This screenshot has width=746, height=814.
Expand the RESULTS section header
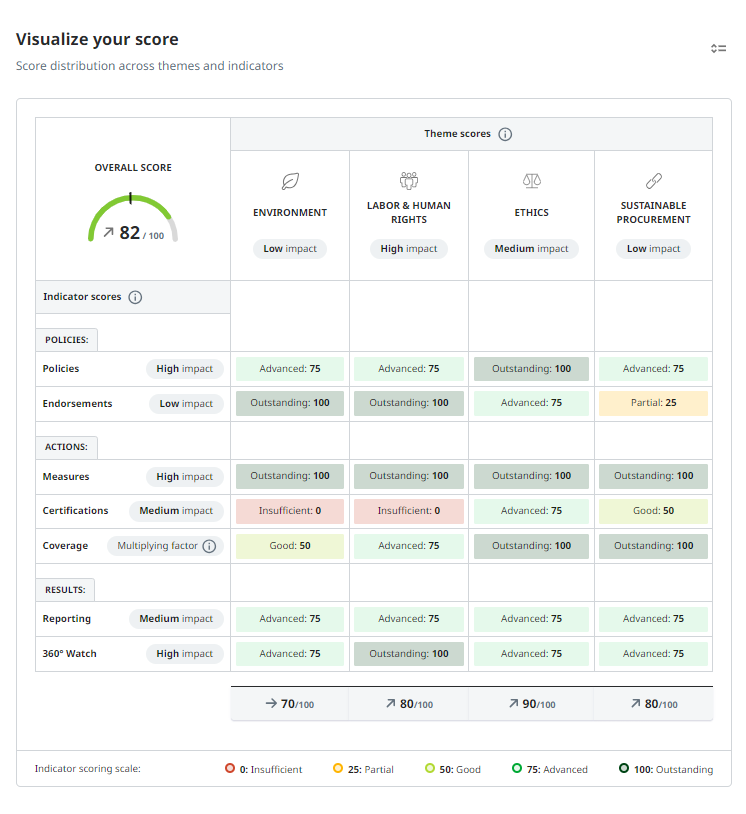click(65, 589)
